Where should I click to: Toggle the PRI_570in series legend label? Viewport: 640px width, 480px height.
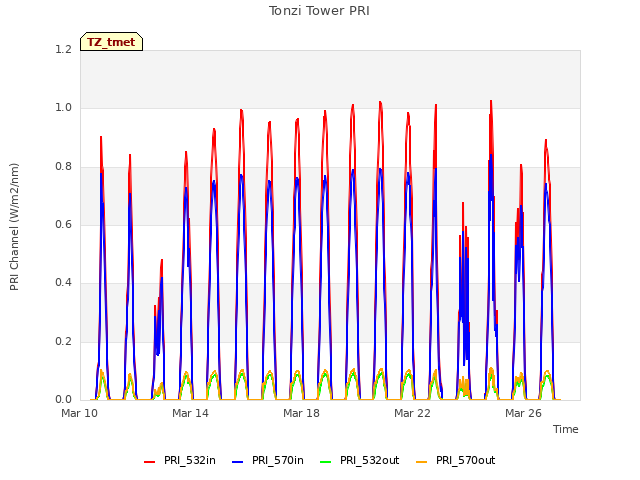(278, 460)
